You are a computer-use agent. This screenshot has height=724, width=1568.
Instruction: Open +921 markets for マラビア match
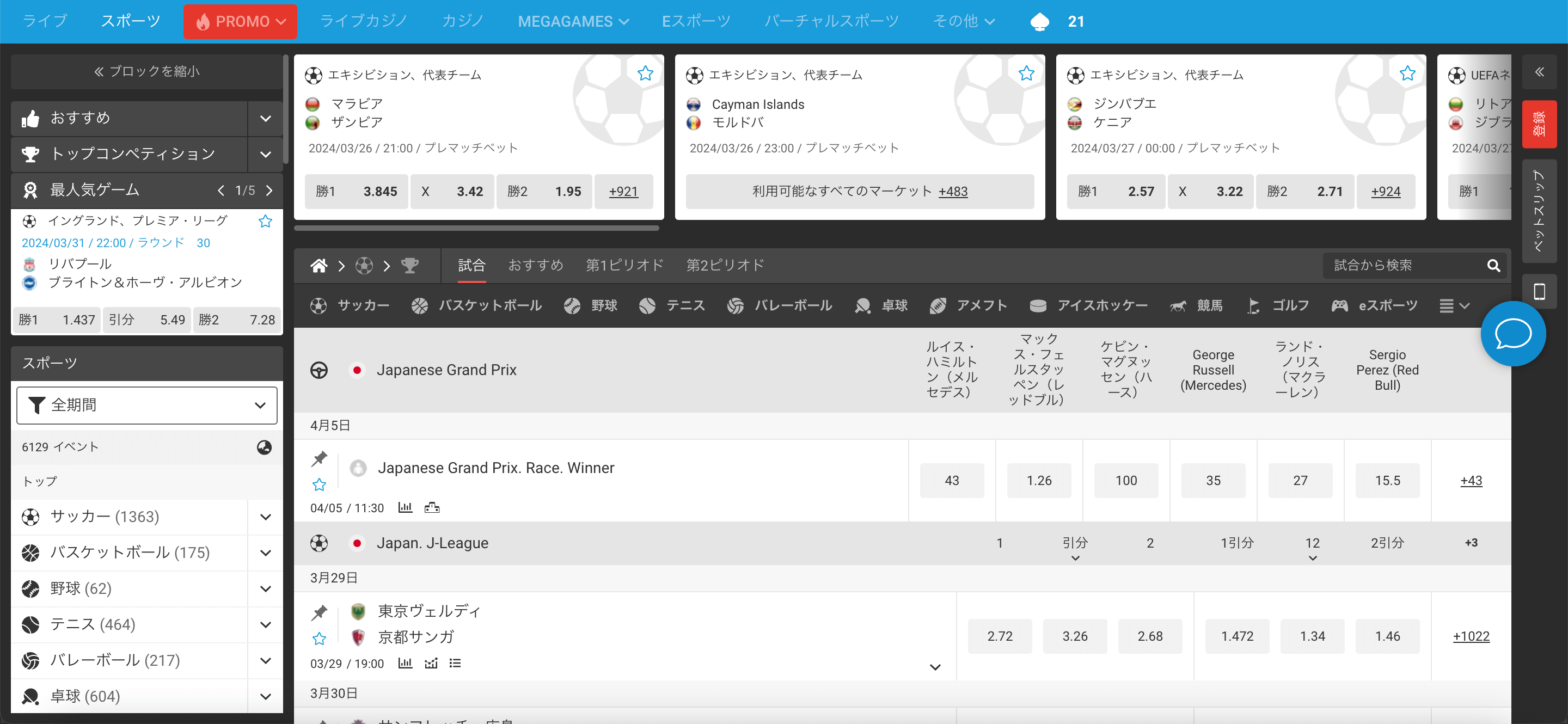(623, 192)
